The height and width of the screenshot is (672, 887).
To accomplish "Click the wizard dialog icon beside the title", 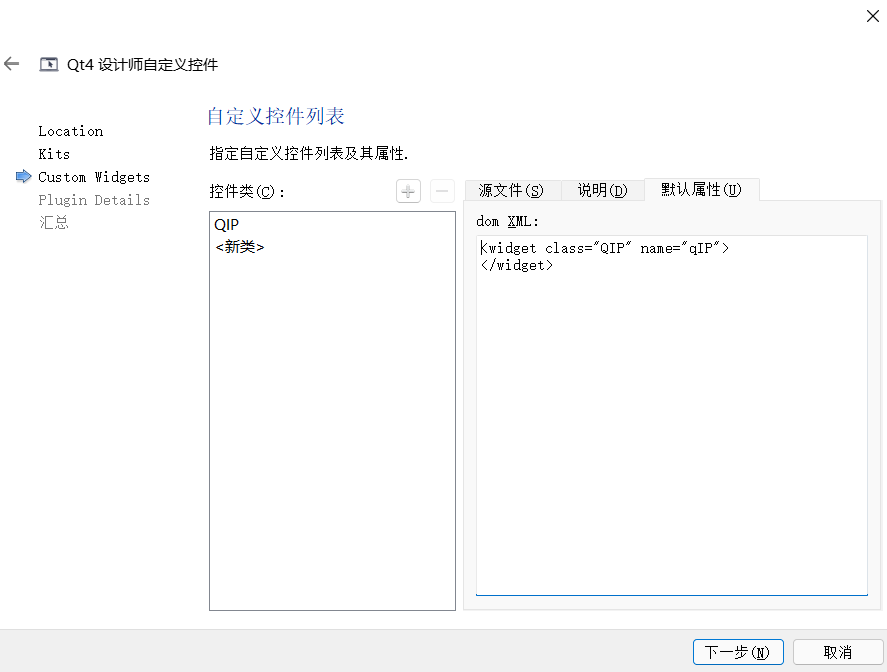I will (x=48, y=63).
